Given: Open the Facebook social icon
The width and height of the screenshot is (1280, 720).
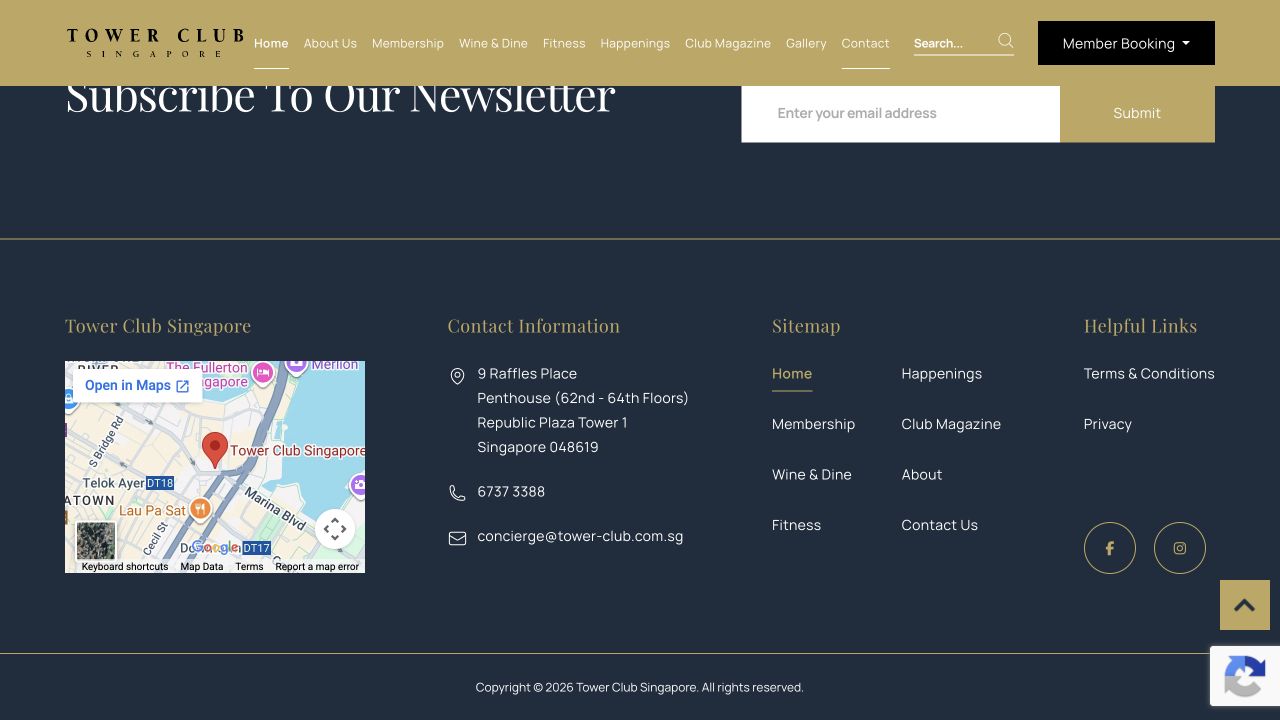Looking at the screenshot, I should coord(1110,548).
